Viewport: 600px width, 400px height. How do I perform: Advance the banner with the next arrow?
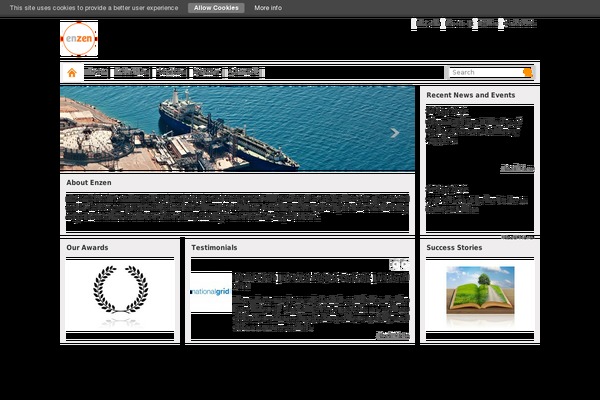click(x=395, y=132)
